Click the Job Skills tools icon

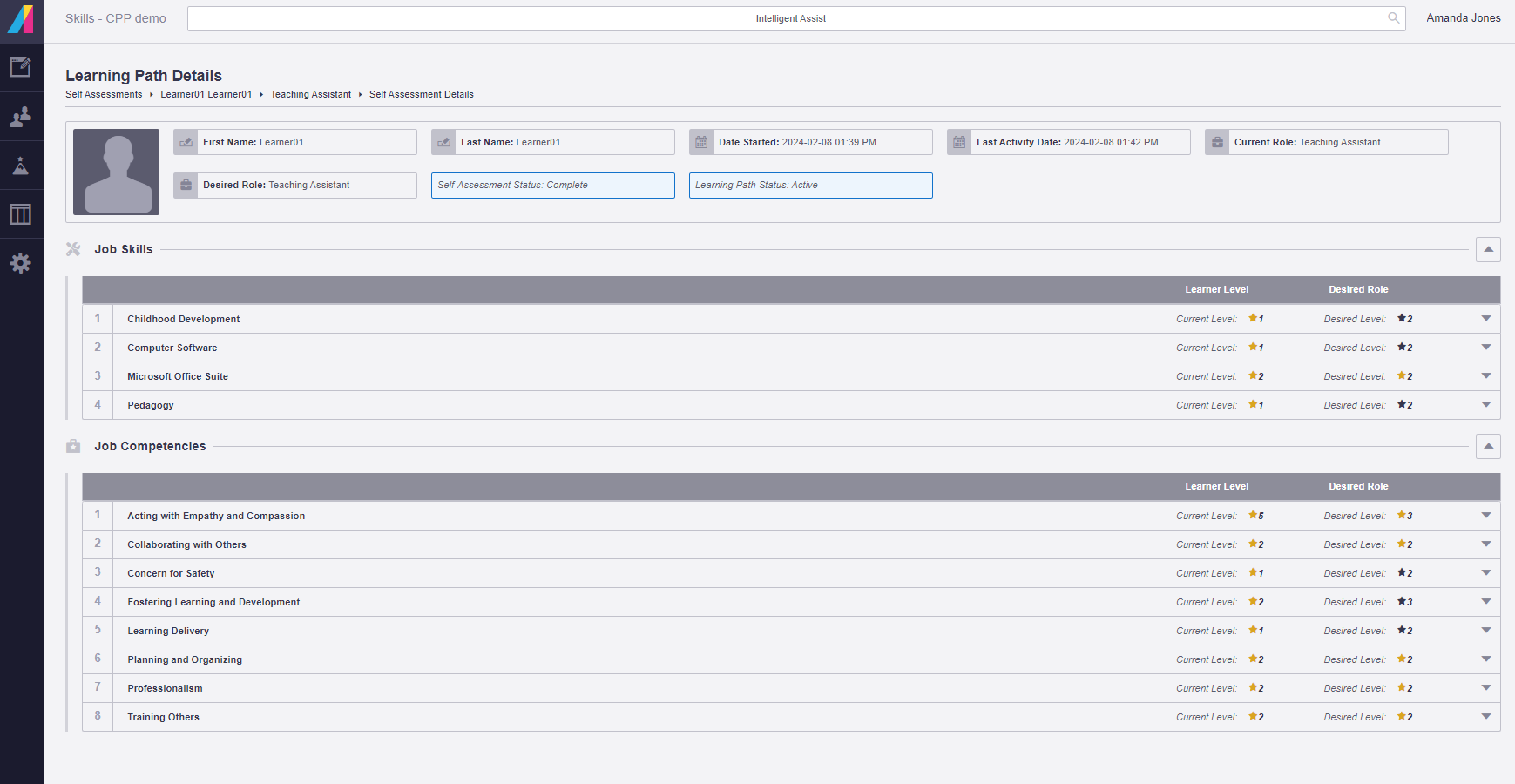(x=73, y=249)
